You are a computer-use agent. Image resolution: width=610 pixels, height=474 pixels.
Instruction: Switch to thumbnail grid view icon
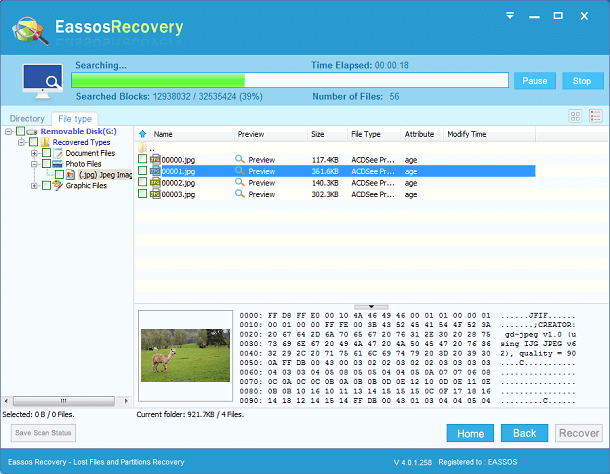pyautogui.click(x=575, y=116)
